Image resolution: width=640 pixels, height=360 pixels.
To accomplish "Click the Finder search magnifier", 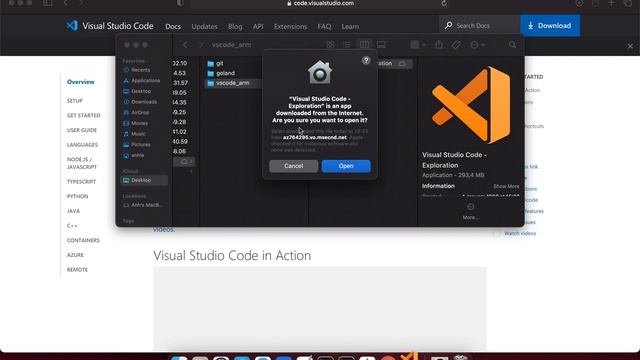I will pyautogui.click(x=512, y=45).
